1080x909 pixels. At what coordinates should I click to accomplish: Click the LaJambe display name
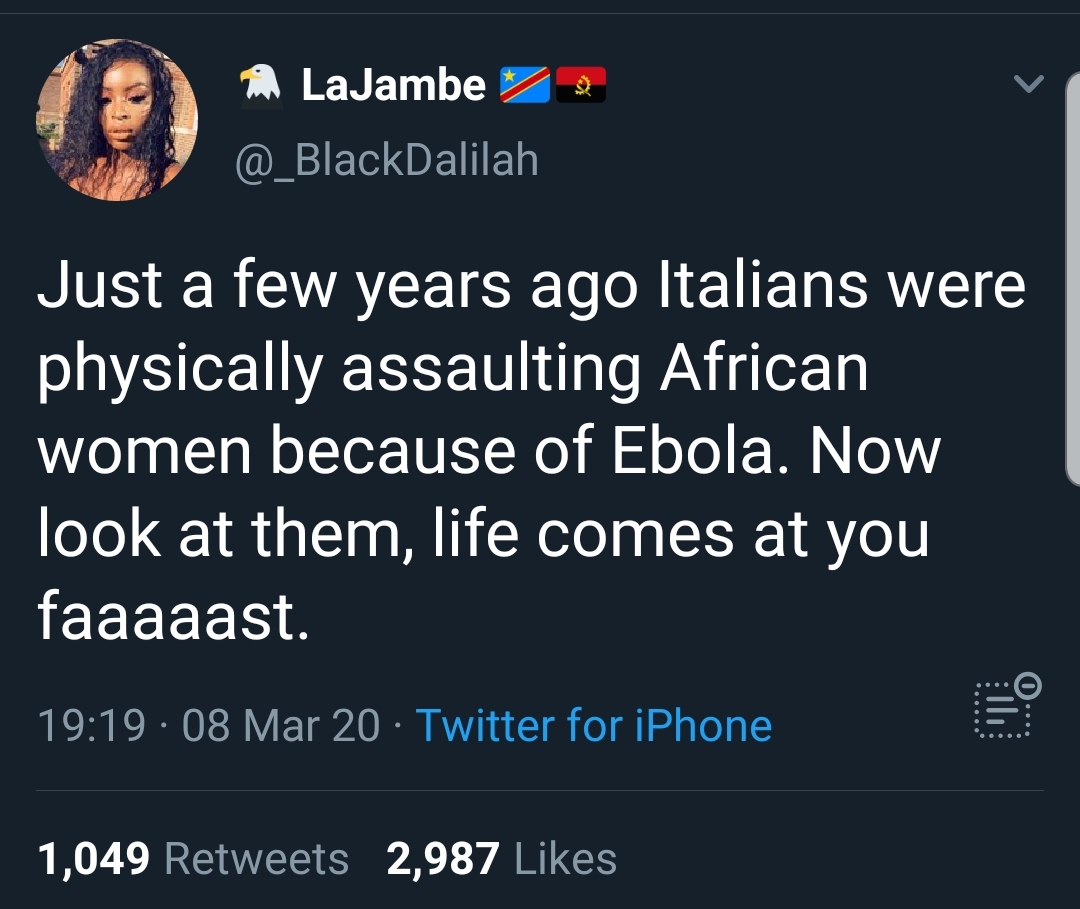point(393,85)
